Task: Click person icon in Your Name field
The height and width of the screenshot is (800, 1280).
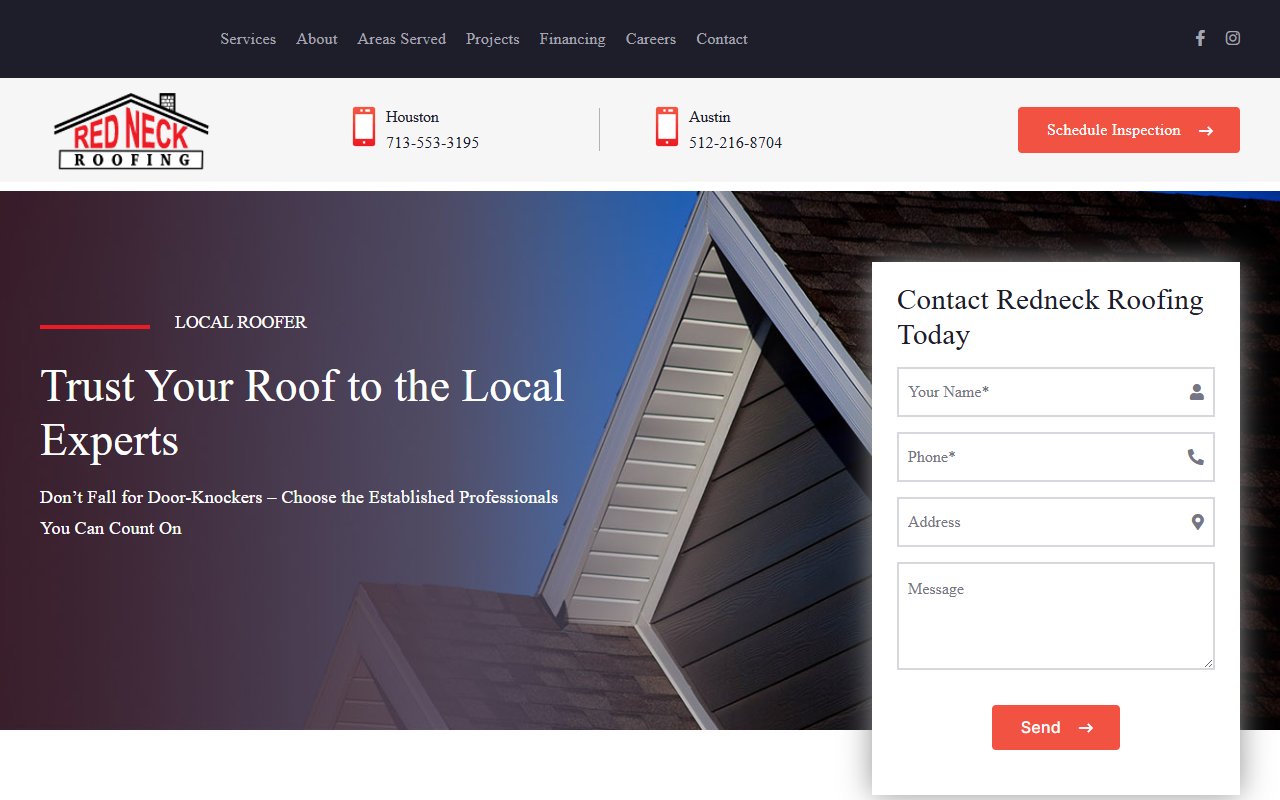Action: [x=1197, y=392]
